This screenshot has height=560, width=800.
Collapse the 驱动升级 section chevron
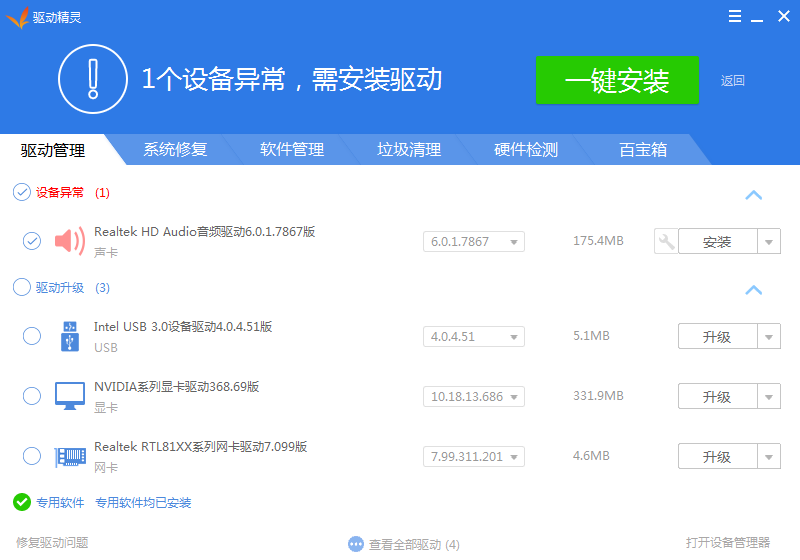click(754, 290)
